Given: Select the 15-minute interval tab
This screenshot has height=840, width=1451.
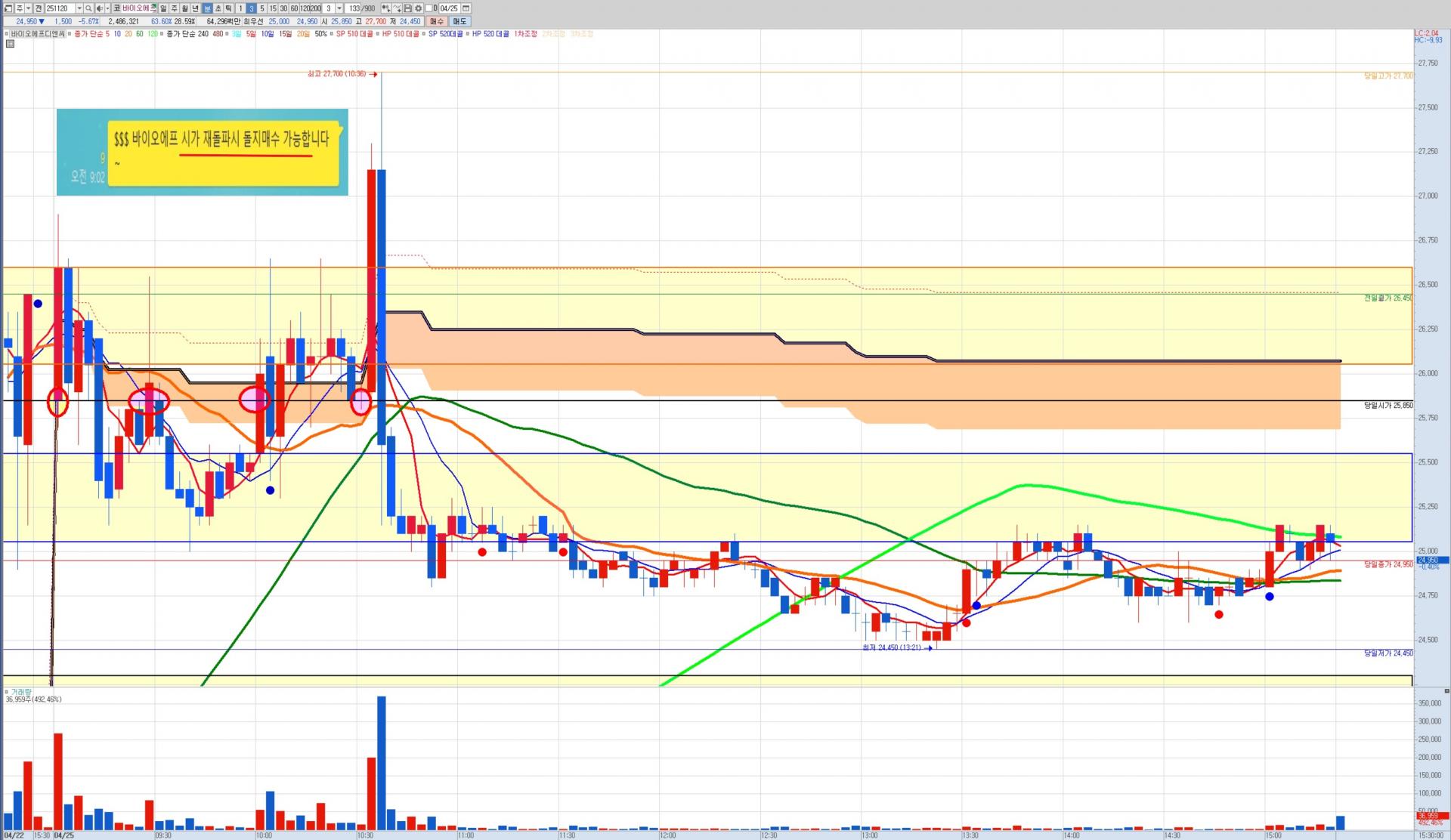Looking at the screenshot, I should tap(273, 8).
